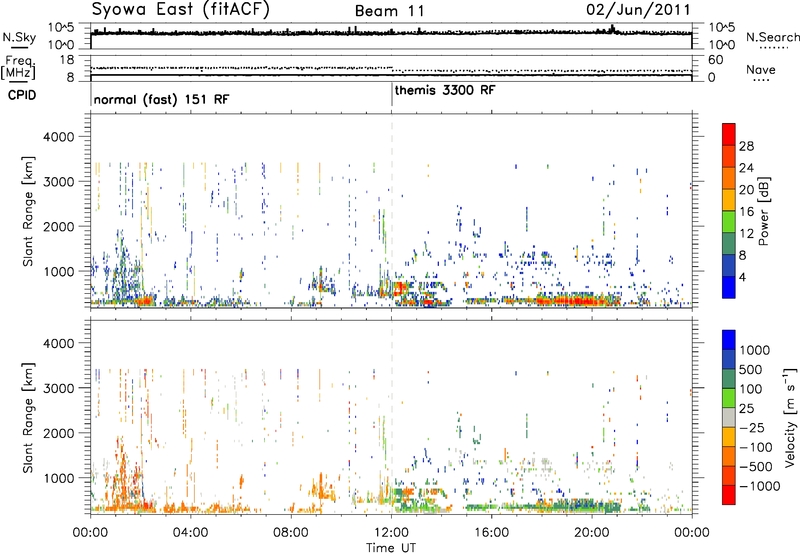This screenshot has width=800, height=554.
Task: Click the "Time UT" axis label
Action: click(391, 548)
